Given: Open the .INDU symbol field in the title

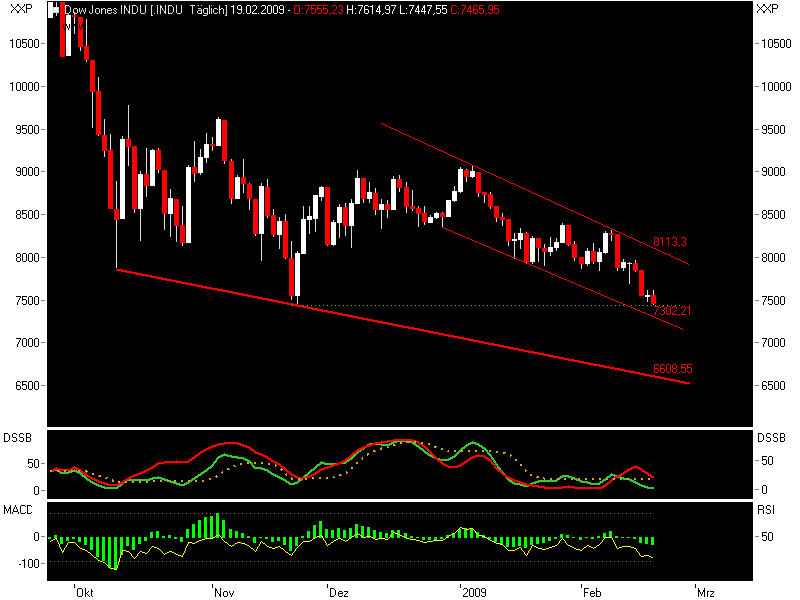Looking at the screenshot, I should point(139,12).
